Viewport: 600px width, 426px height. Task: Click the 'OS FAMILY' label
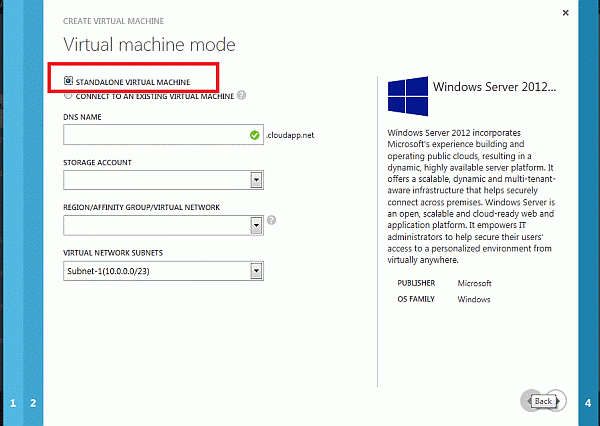coord(416,299)
